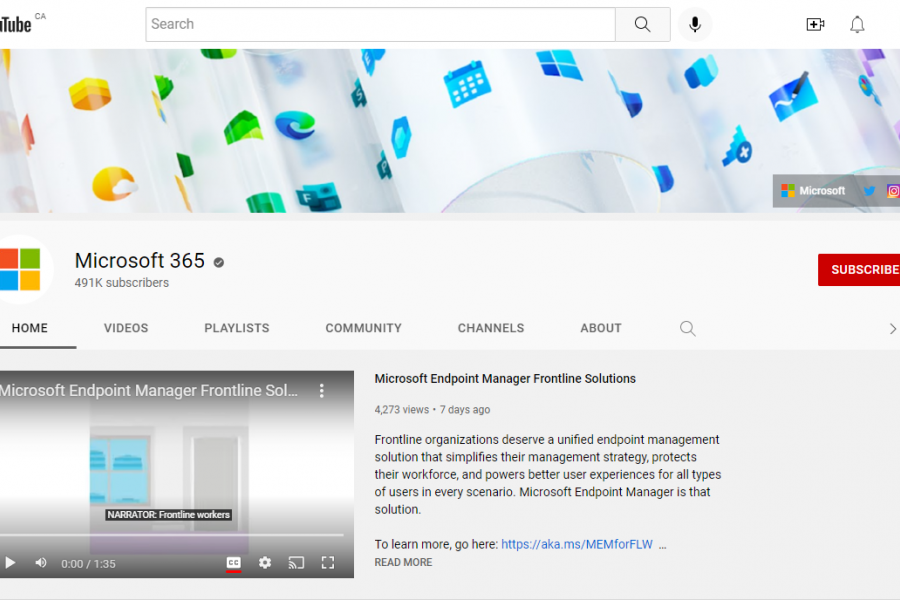Start voice search with microphone icon

coord(695,25)
